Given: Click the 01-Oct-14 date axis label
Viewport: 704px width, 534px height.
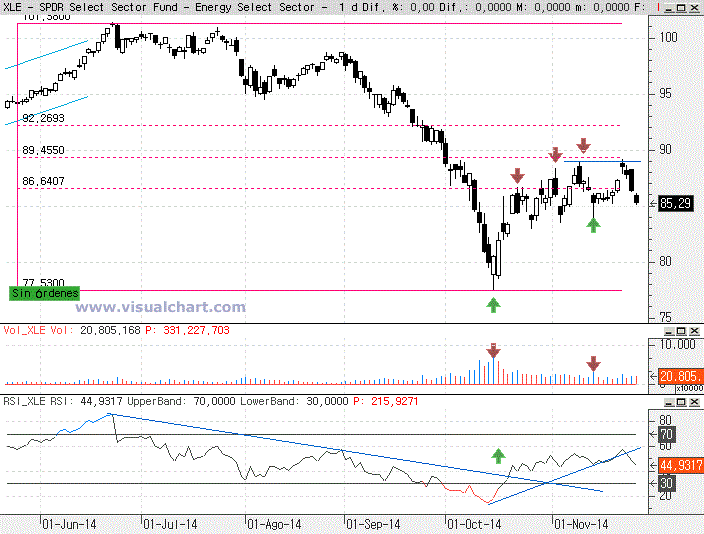Looking at the screenshot, I should (475, 524).
